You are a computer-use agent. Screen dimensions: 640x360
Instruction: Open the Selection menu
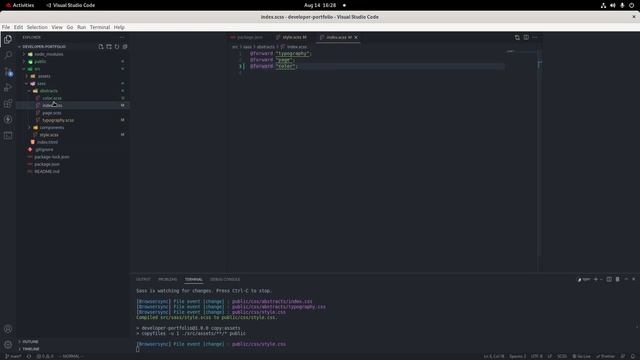click(37, 27)
